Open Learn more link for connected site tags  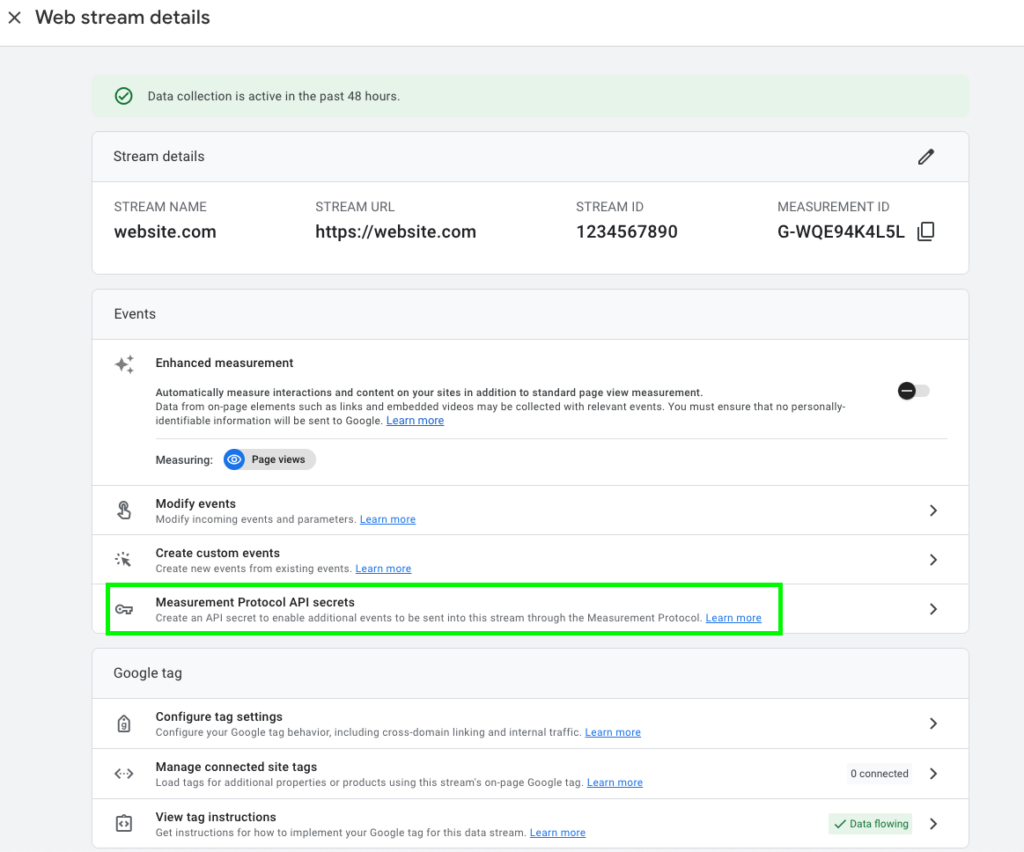tap(615, 783)
